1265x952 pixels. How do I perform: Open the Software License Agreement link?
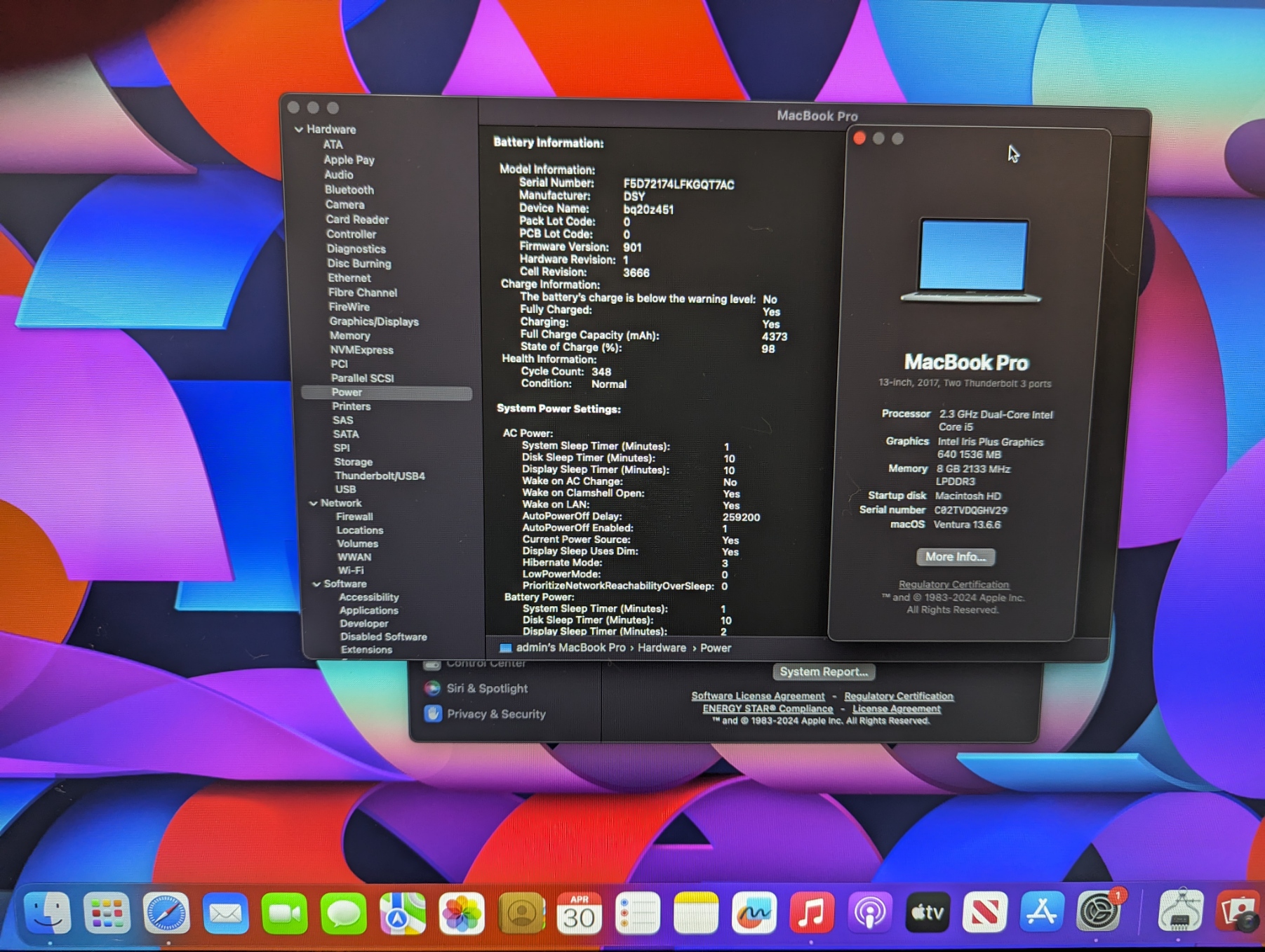click(x=758, y=697)
